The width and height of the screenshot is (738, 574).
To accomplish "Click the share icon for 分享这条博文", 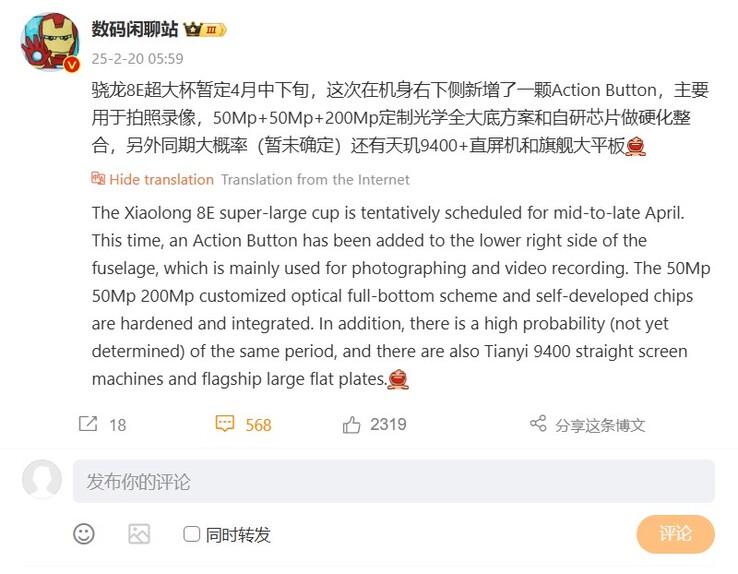I will pyautogui.click(x=538, y=423).
